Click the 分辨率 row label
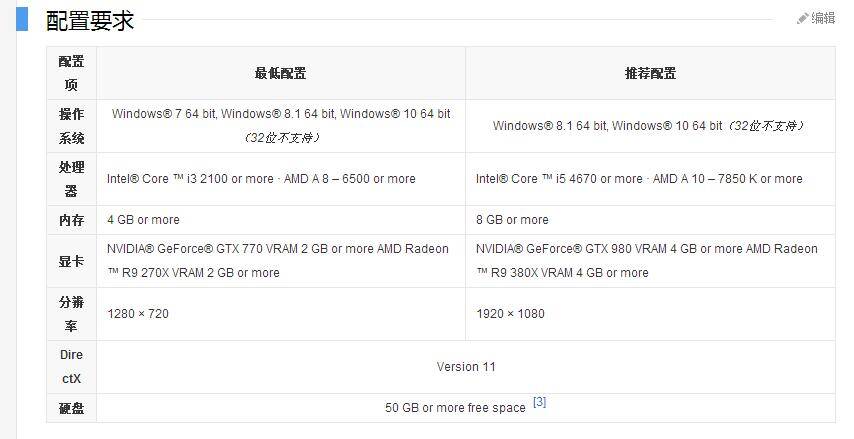 pyautogui.click(x=71, y=314)
